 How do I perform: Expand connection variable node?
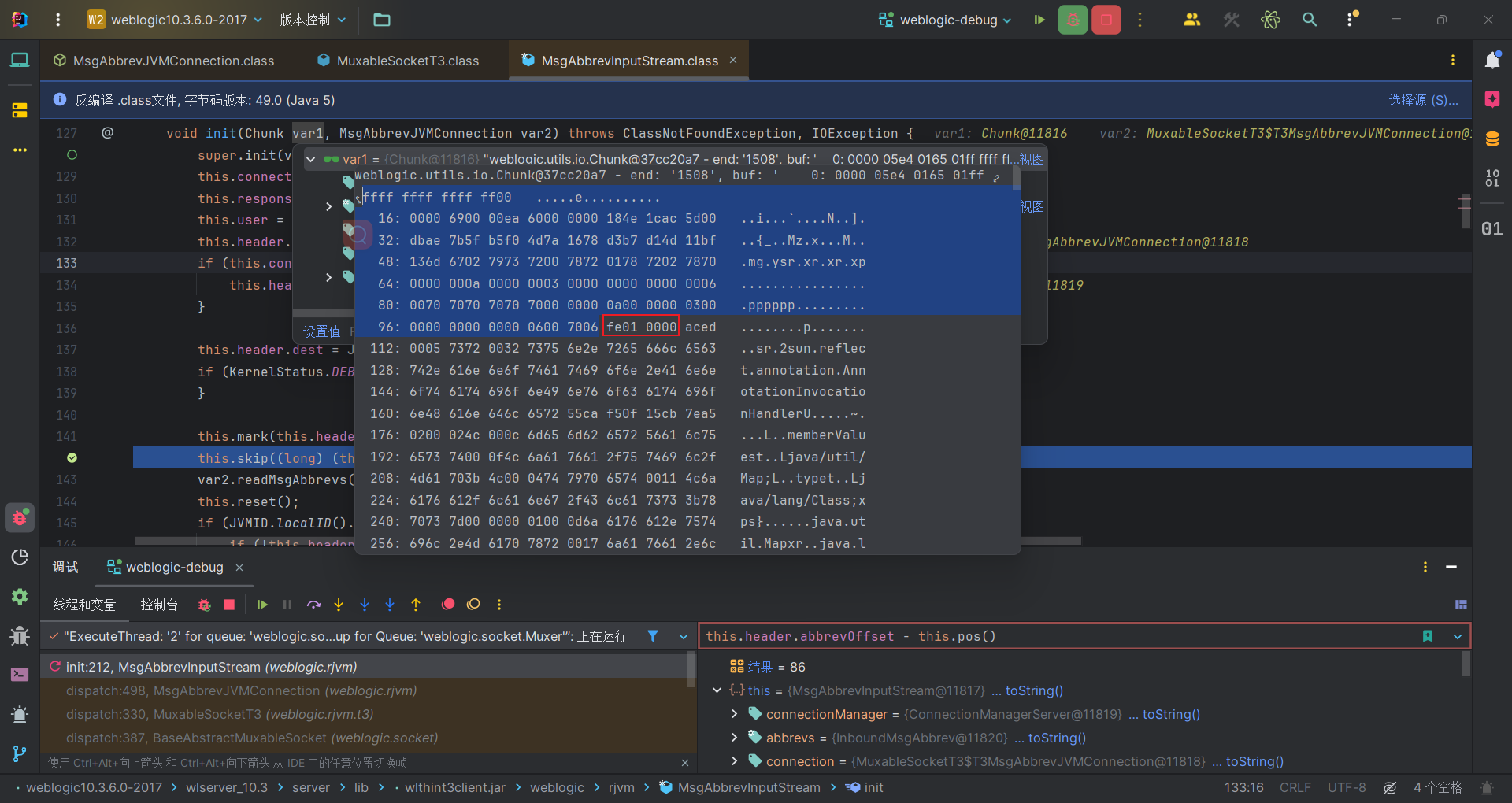point(734,761)
